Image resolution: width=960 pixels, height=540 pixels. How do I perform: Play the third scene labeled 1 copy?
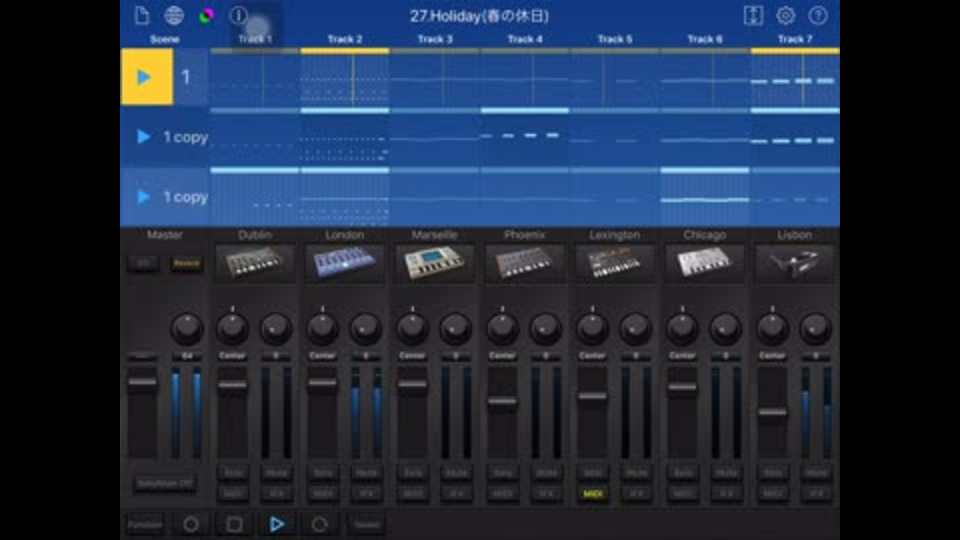point(143,197)
